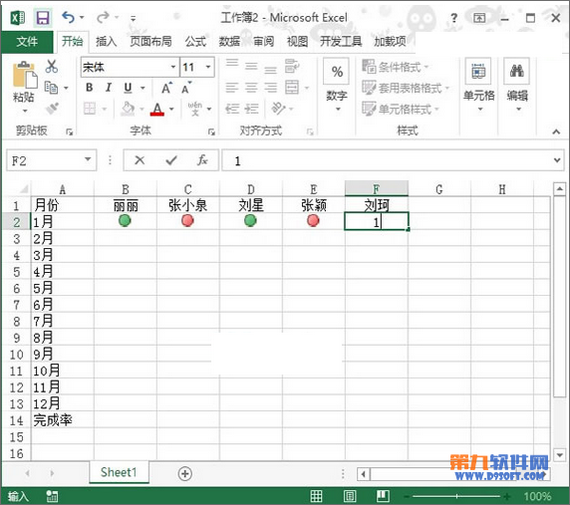
Task: Align text right
Action: [x=270, y=87]
